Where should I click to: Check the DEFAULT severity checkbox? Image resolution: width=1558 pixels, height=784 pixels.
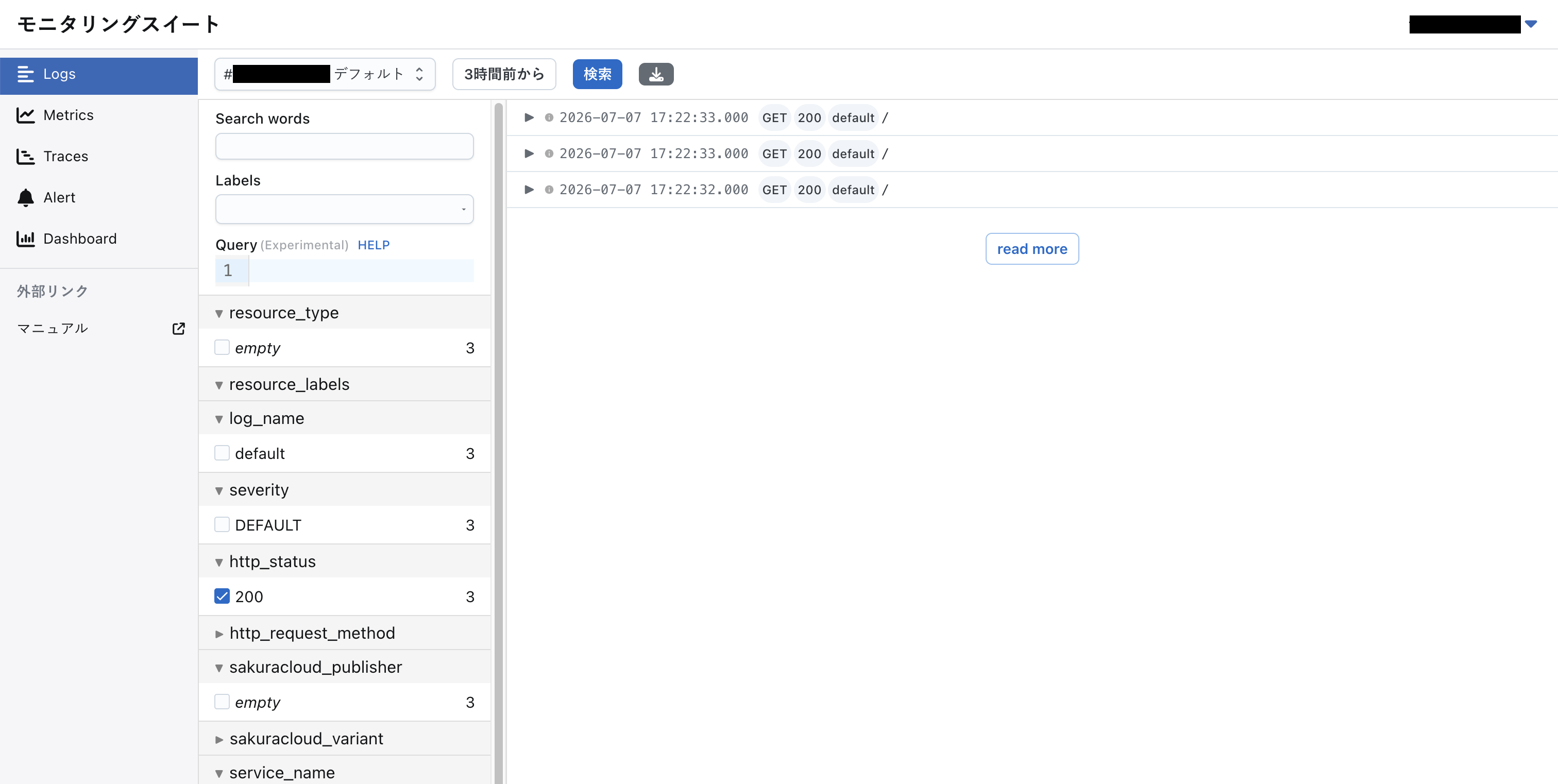222,525
